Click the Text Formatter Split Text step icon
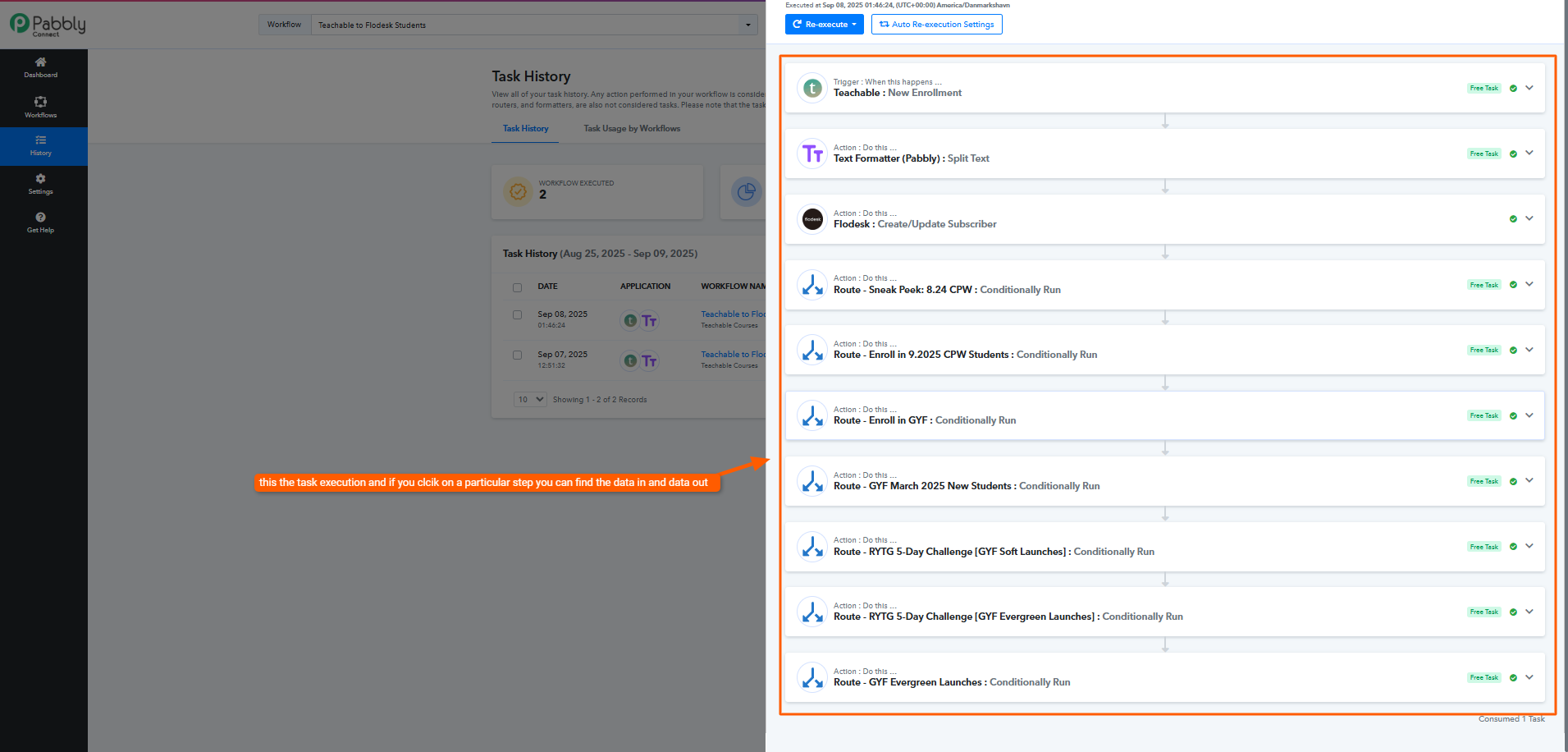The image size is (1568, 752). pyautogui.click(x=812, y=154)
